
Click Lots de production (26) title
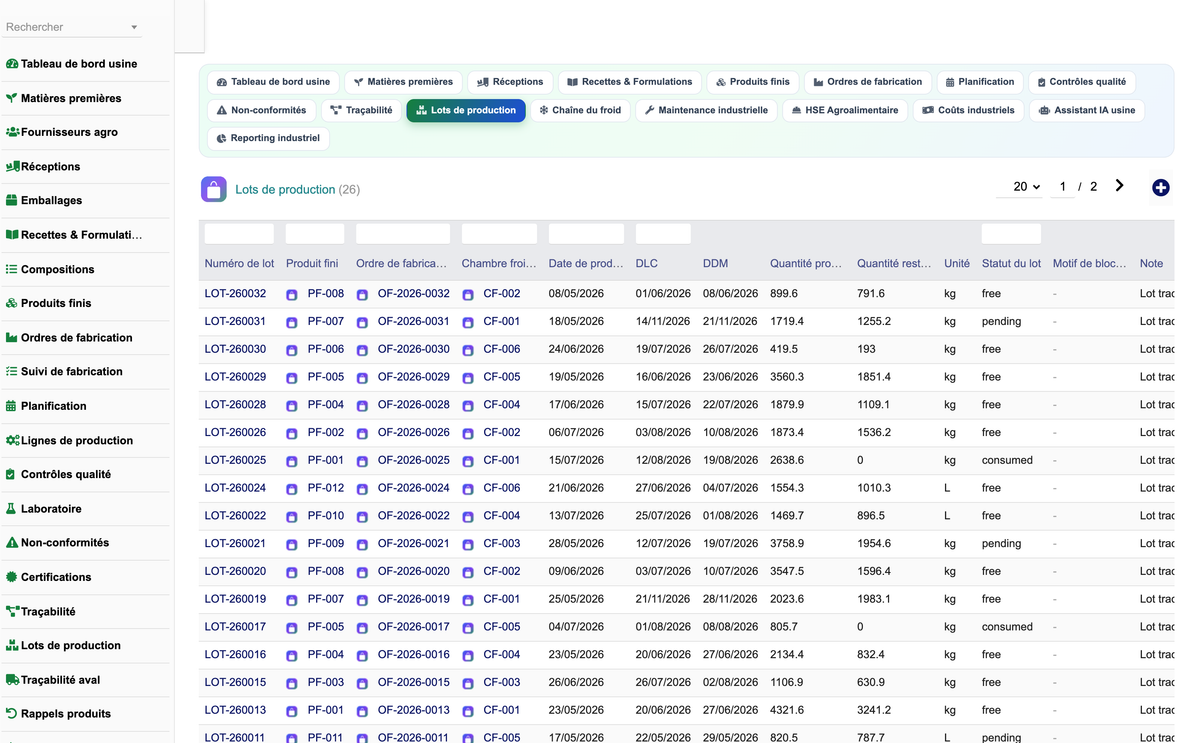(297, 190)
